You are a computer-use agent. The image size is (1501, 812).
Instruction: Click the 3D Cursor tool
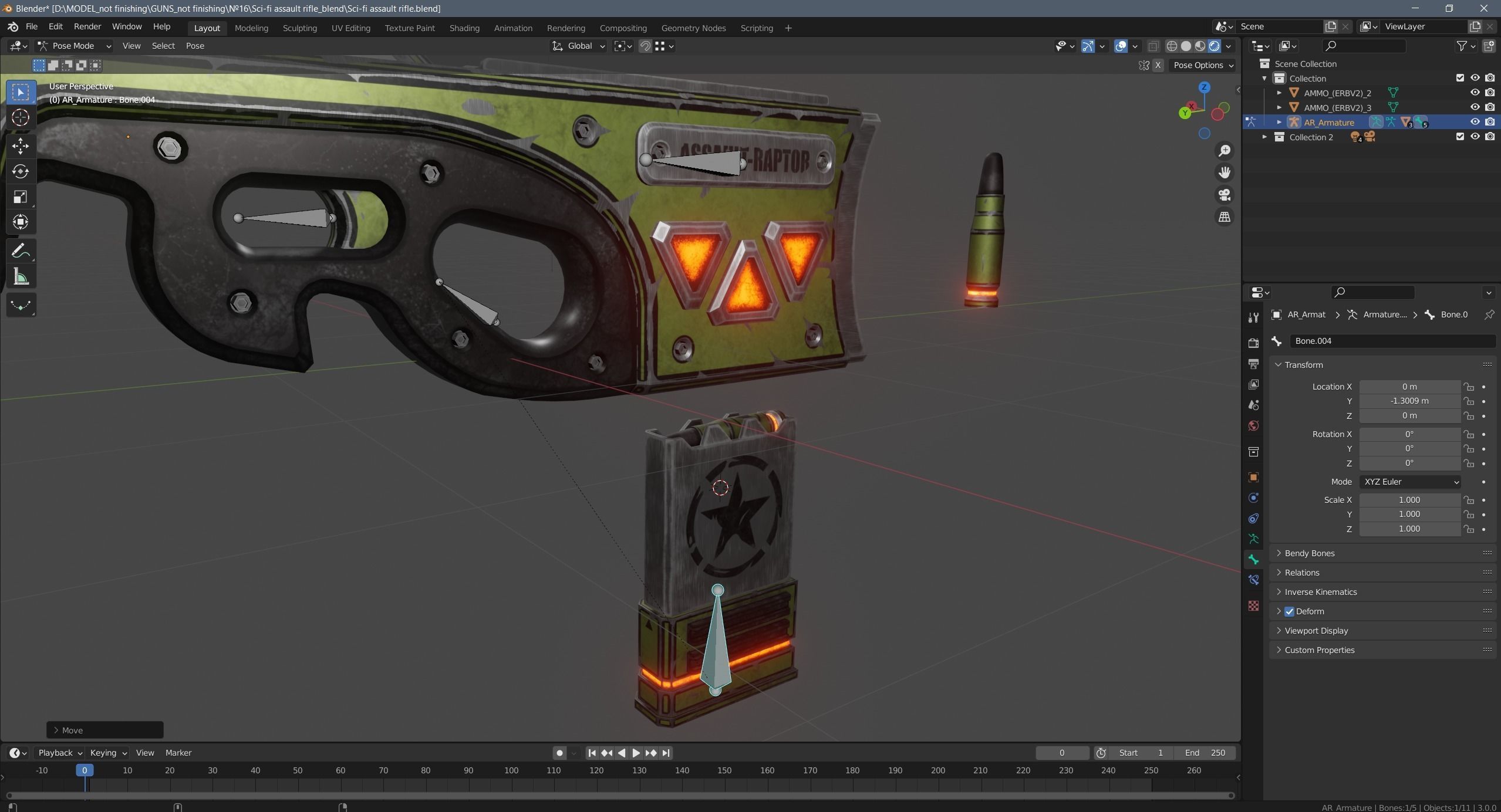(21, 118)
